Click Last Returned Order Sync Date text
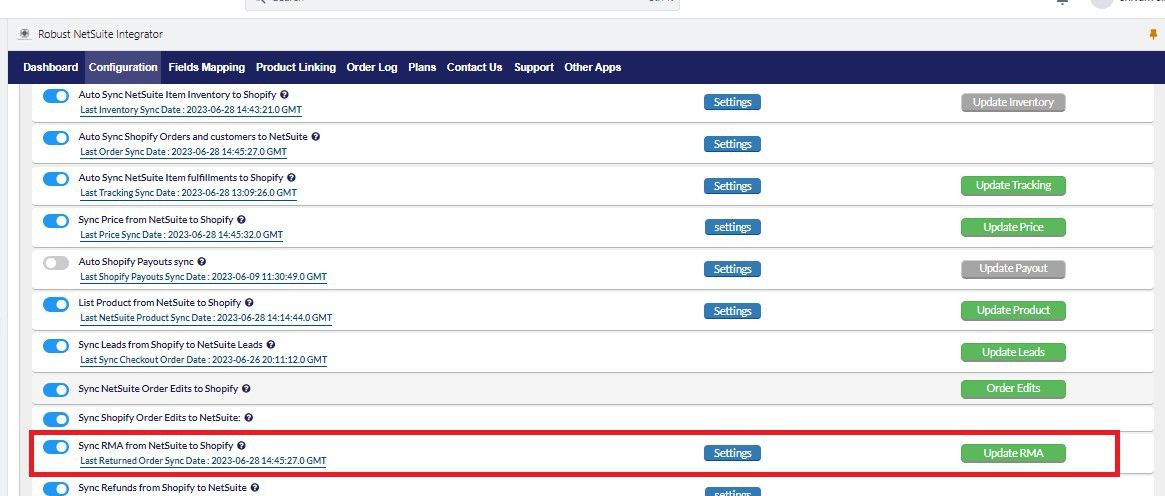 (203, 461)
